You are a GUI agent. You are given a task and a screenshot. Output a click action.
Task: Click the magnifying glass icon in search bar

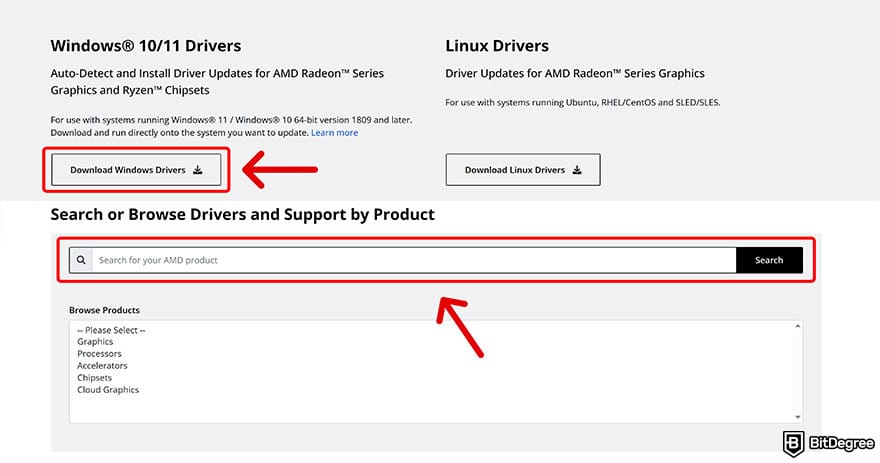(x=81, y=260)
